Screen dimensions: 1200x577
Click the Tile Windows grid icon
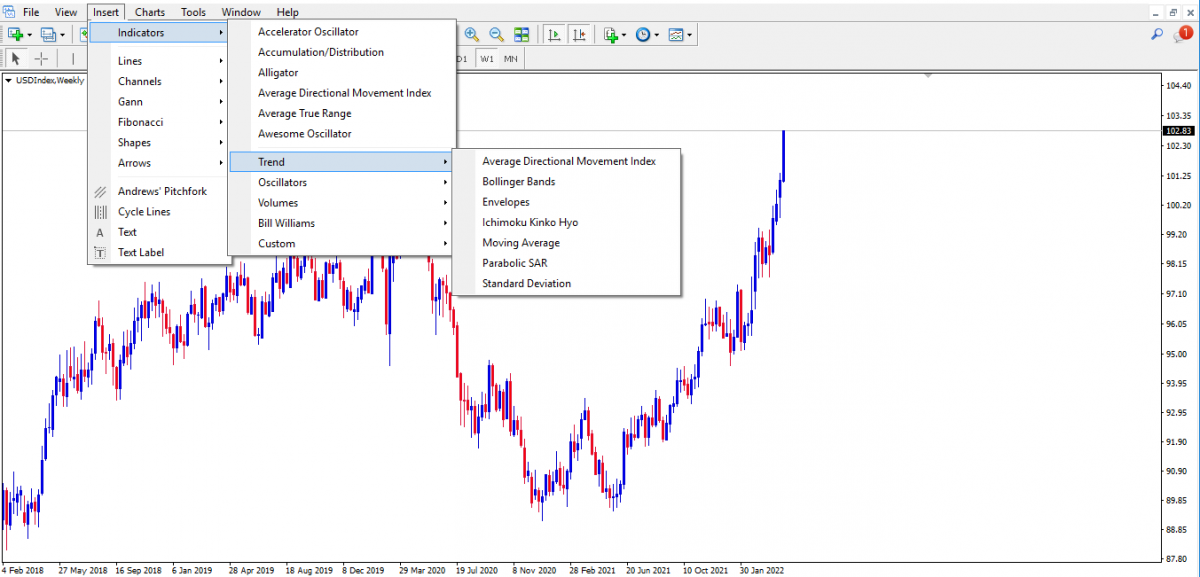[521, 35]
